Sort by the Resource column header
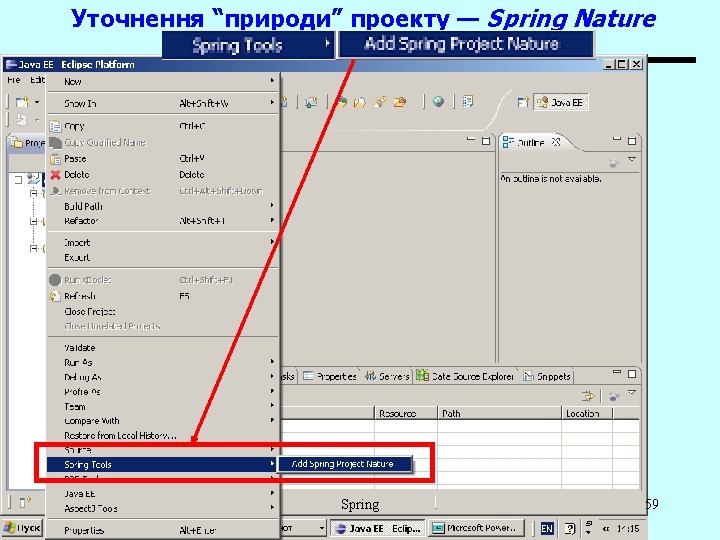Viewport: 720px width, 540px height. click(405, 413)
